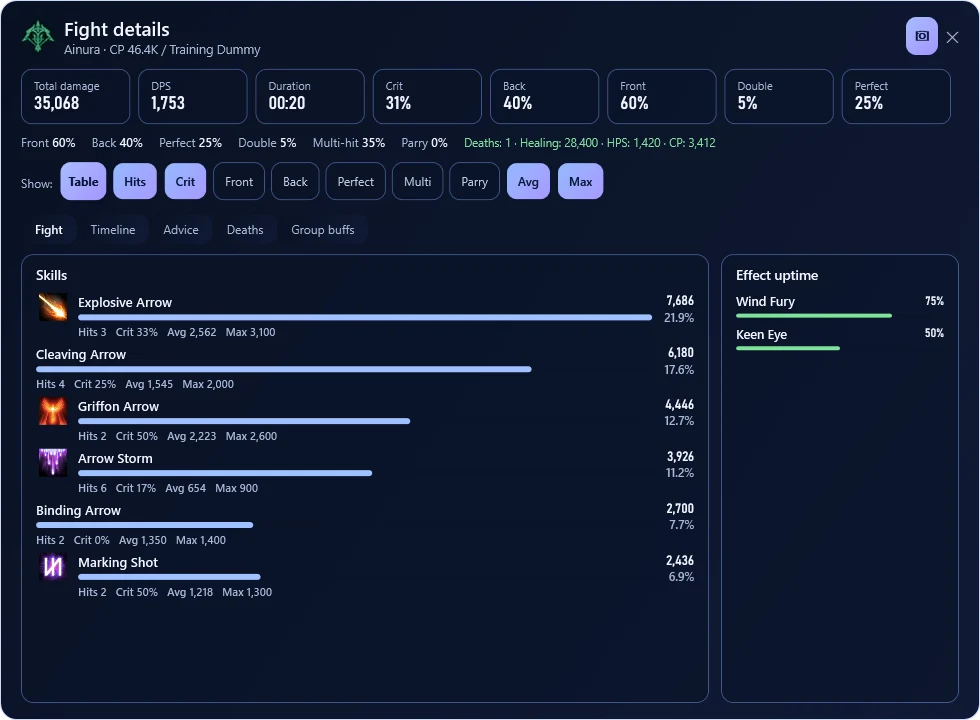Click the Binding Arrow skill name
The height and width of the screenshot is (720, 980).
[x=78, y=511]
